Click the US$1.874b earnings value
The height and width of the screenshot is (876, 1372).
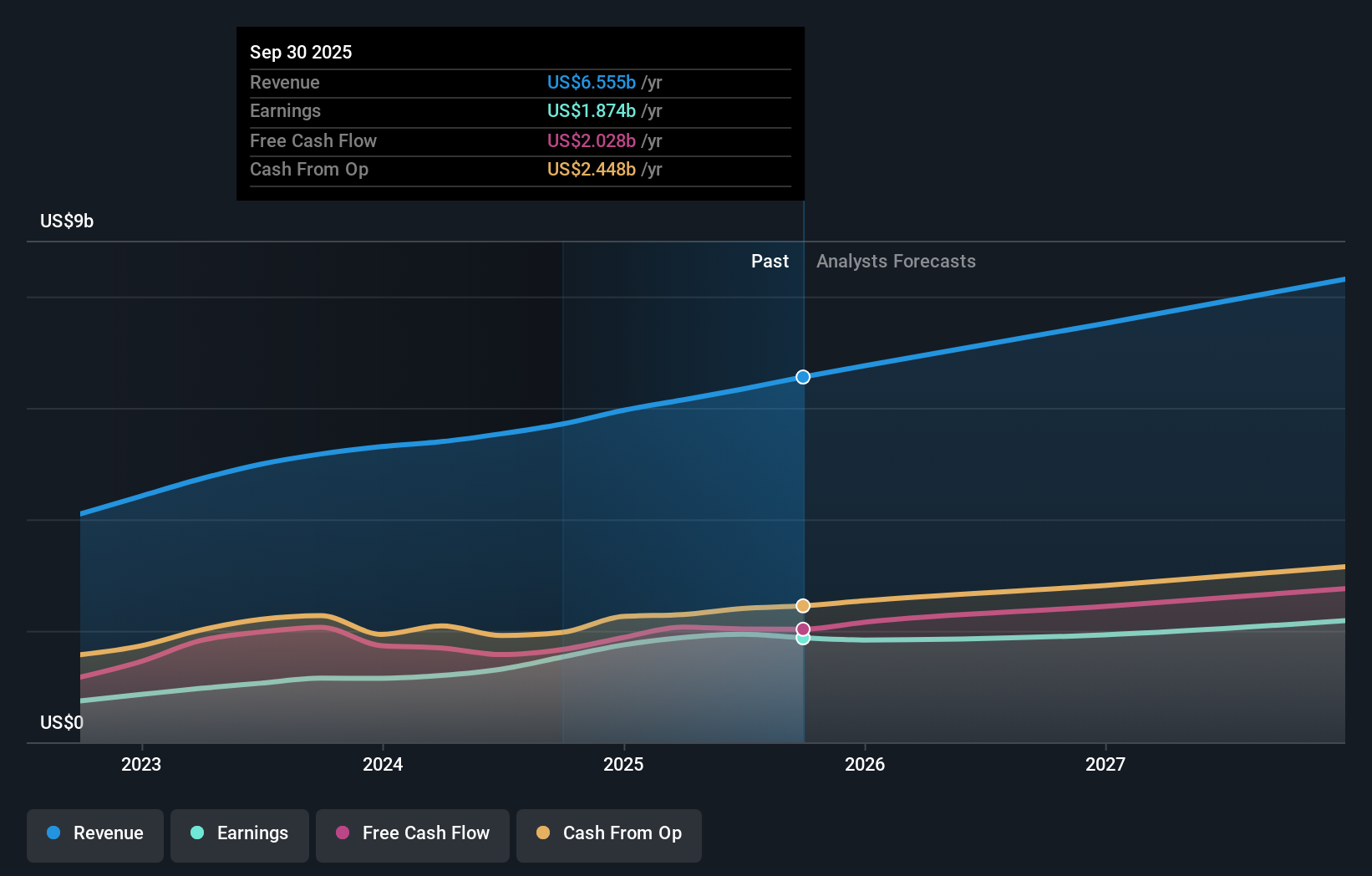(x=590, y=110)
